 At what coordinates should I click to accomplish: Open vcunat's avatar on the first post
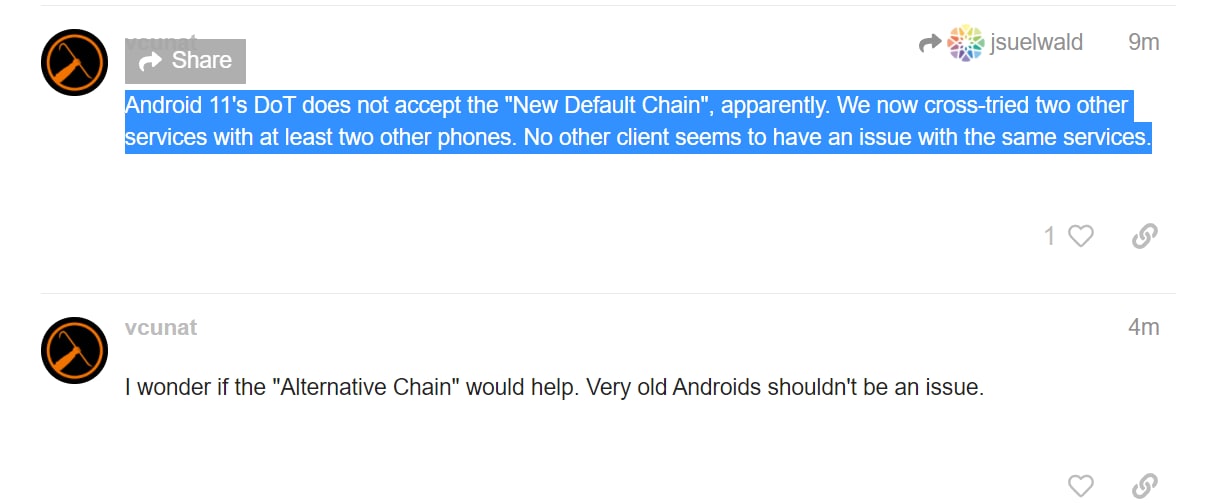(x=74, y=62)
